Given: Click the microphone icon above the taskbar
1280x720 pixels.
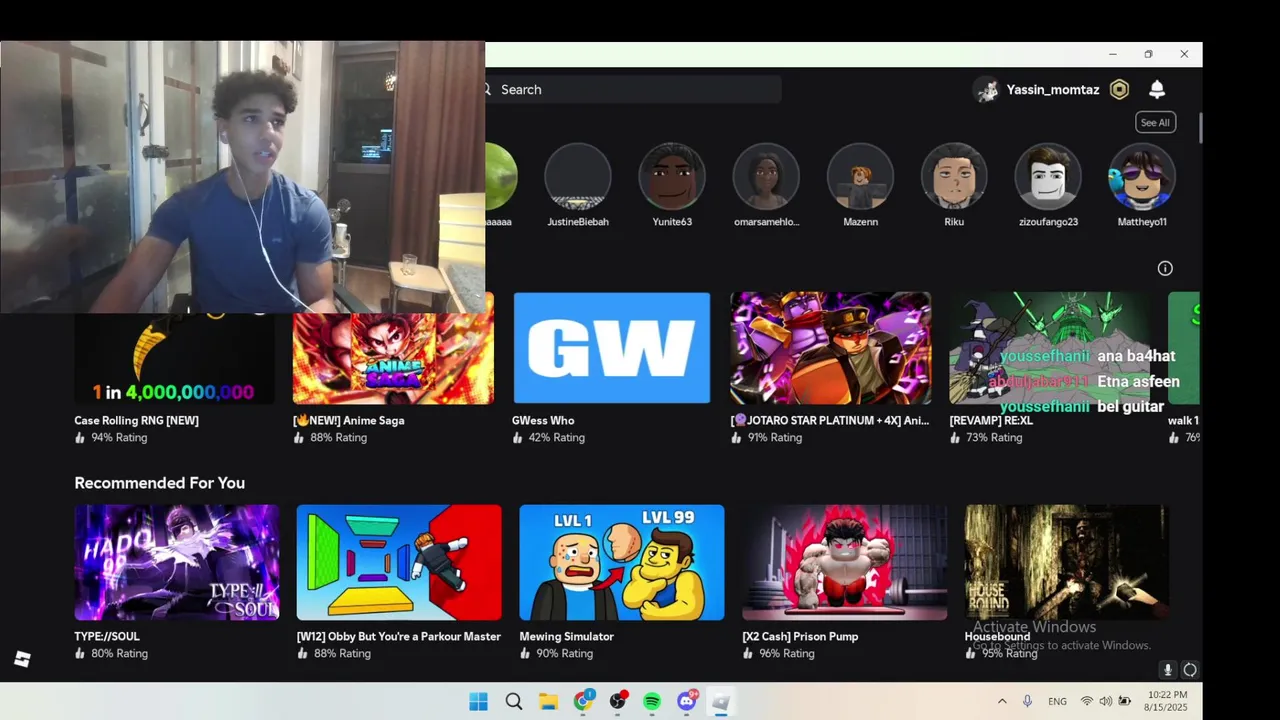Looking at the screenshot, I should pos(1167,670).
